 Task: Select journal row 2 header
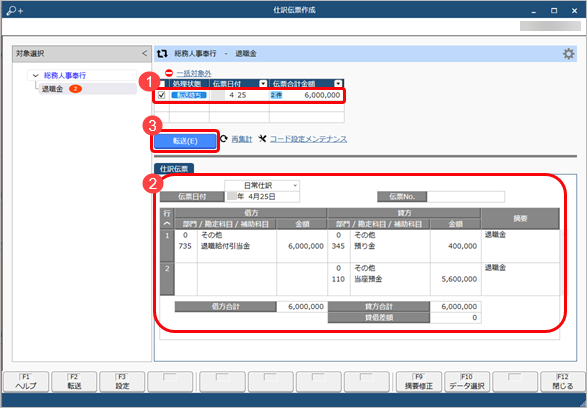[167, 279]
